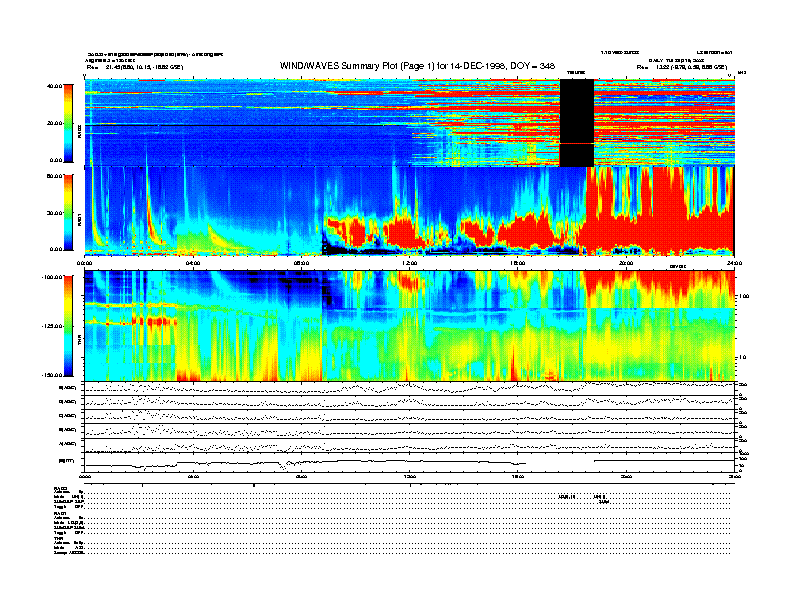This screenshot has width=792, height=612.
Task: Click 20:00 on the RAD1 time axis
Action: pos(626,263)
